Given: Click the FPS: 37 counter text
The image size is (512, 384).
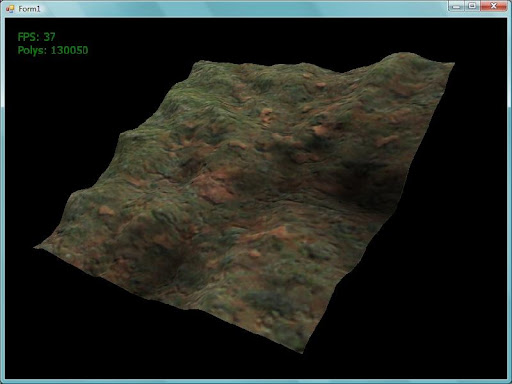Looking at the screenshot, I should coord(36,37).
